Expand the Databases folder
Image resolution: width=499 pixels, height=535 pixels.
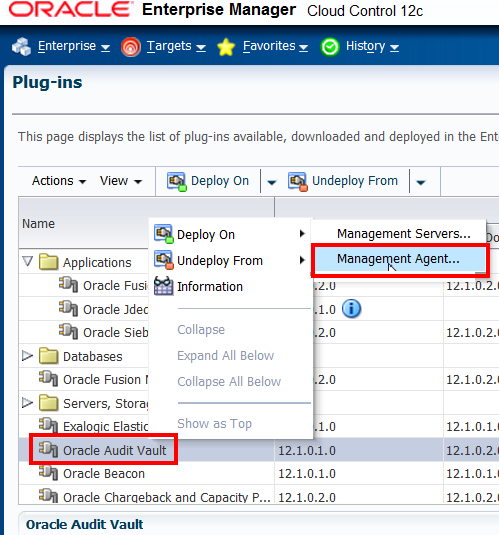pos(27,356)
